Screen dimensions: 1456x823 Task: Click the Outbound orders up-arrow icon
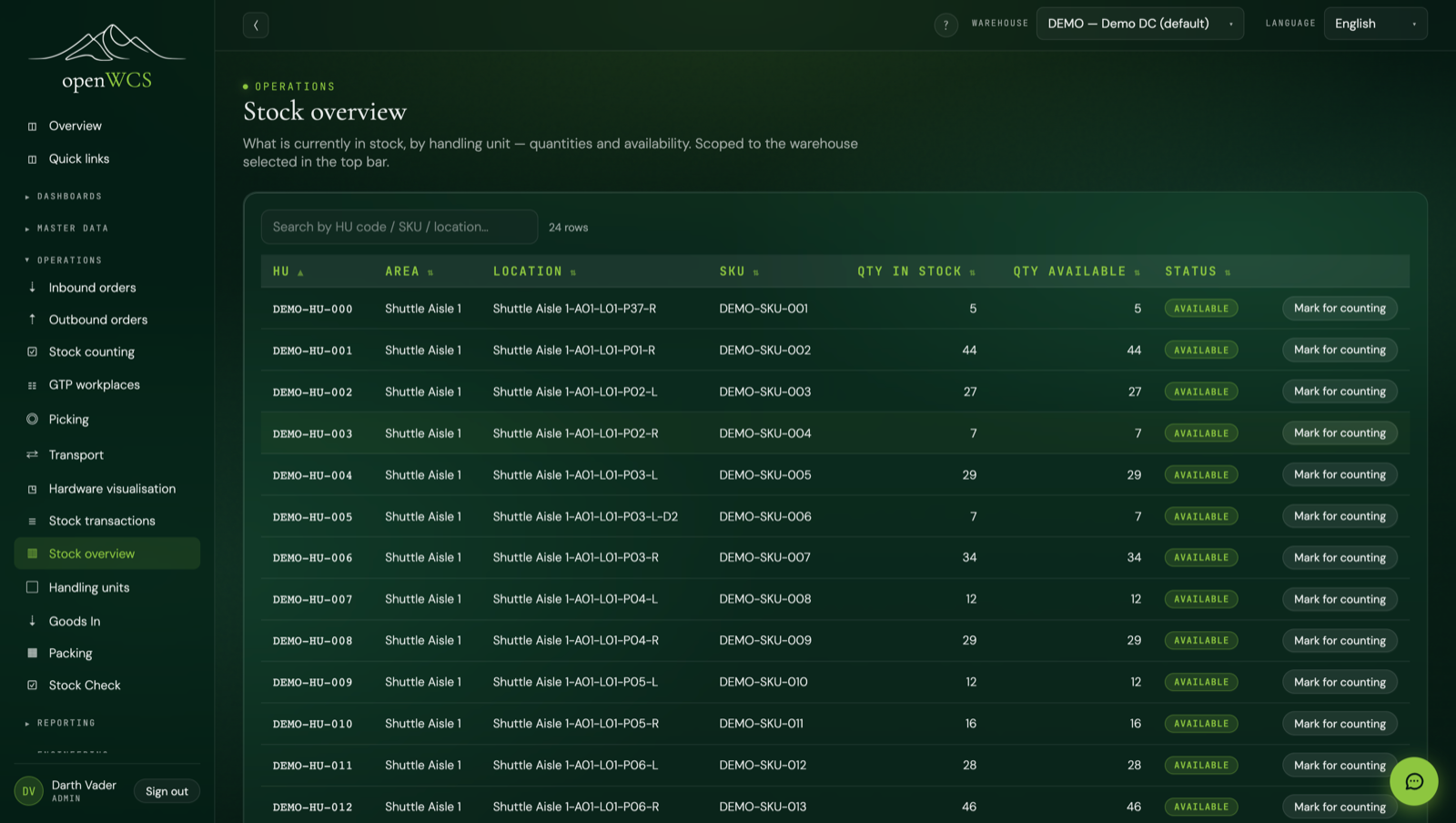click(x=33, y=319)
